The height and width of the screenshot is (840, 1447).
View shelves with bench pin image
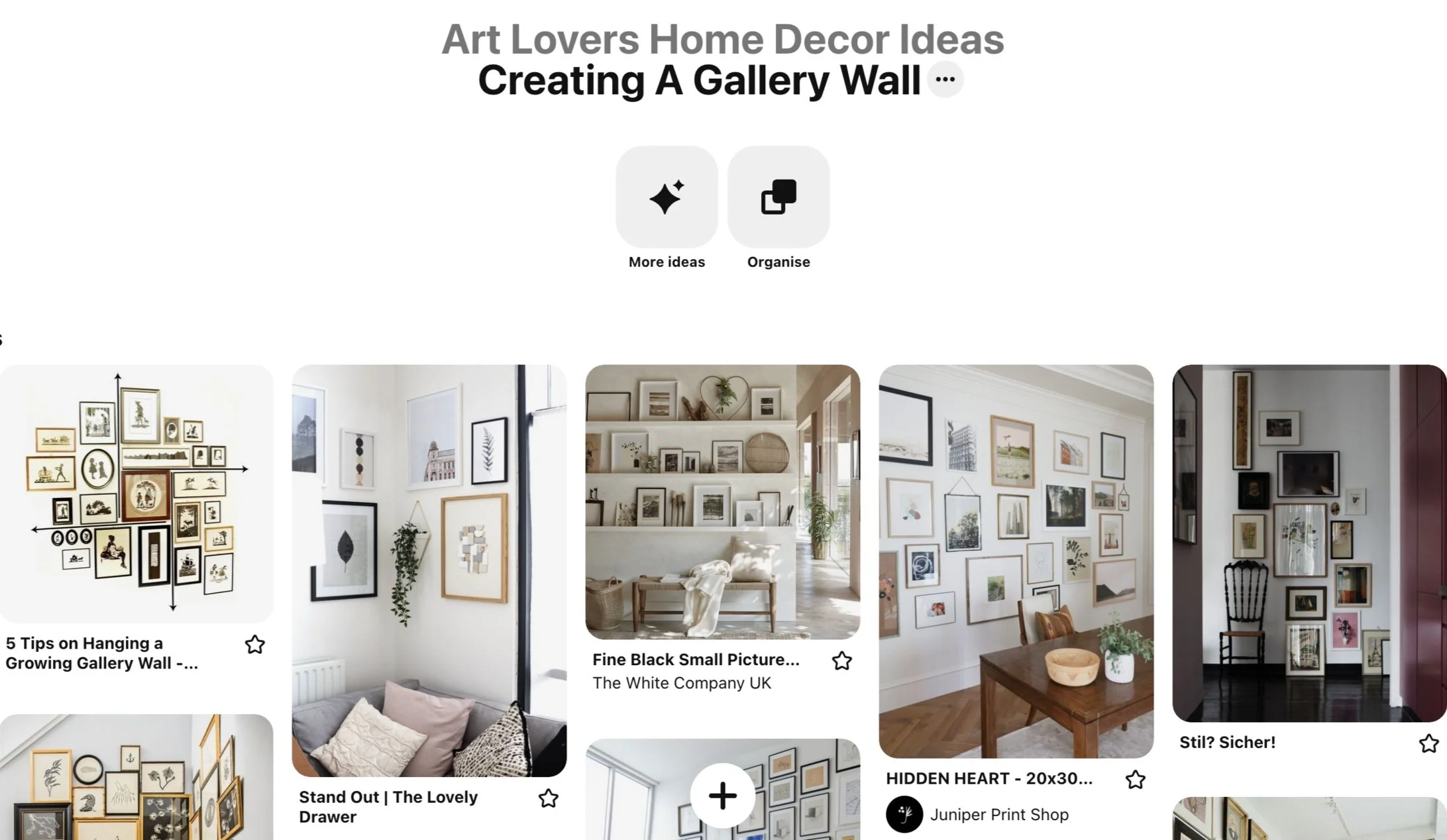pyautogui.click(x=723, y=501)
